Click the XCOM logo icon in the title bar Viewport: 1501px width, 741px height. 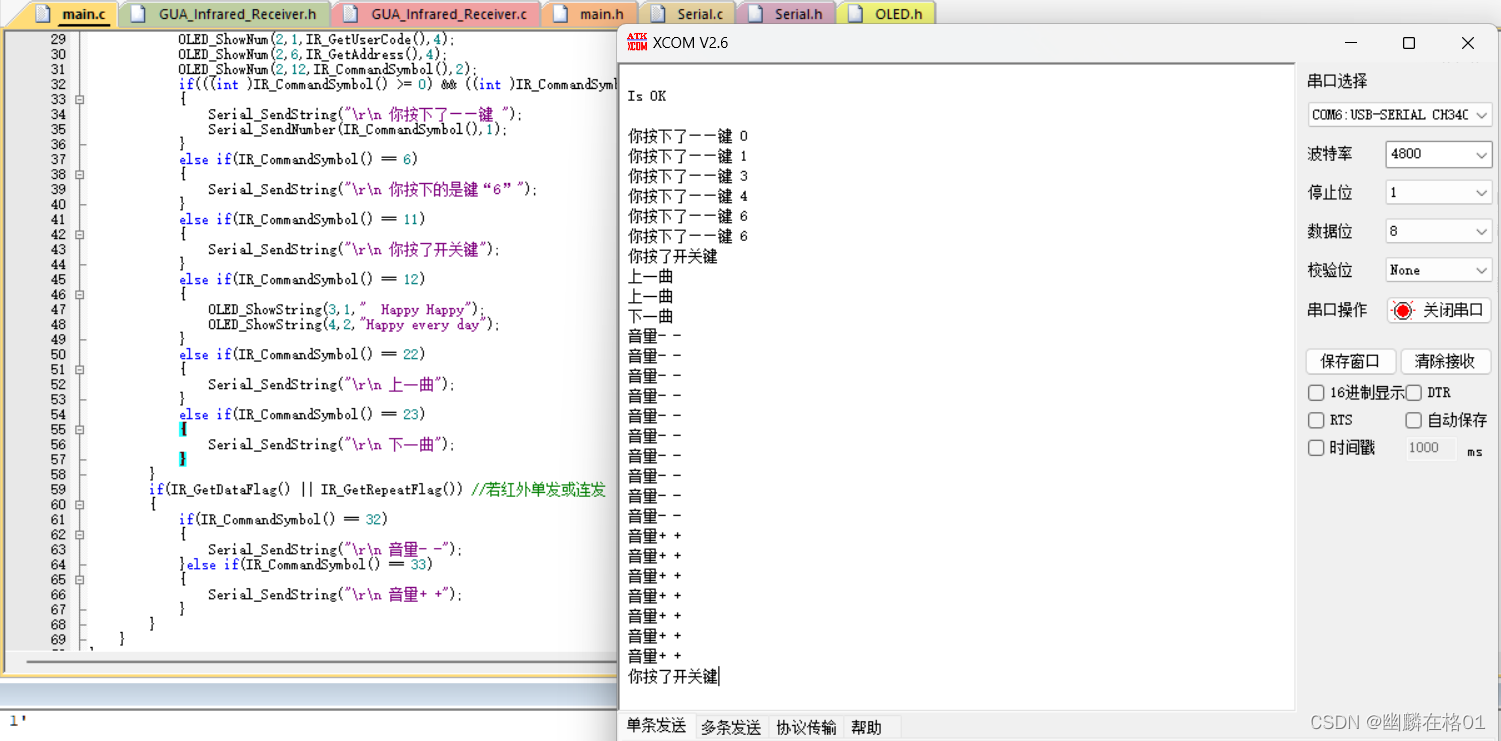tap(638, 43)
